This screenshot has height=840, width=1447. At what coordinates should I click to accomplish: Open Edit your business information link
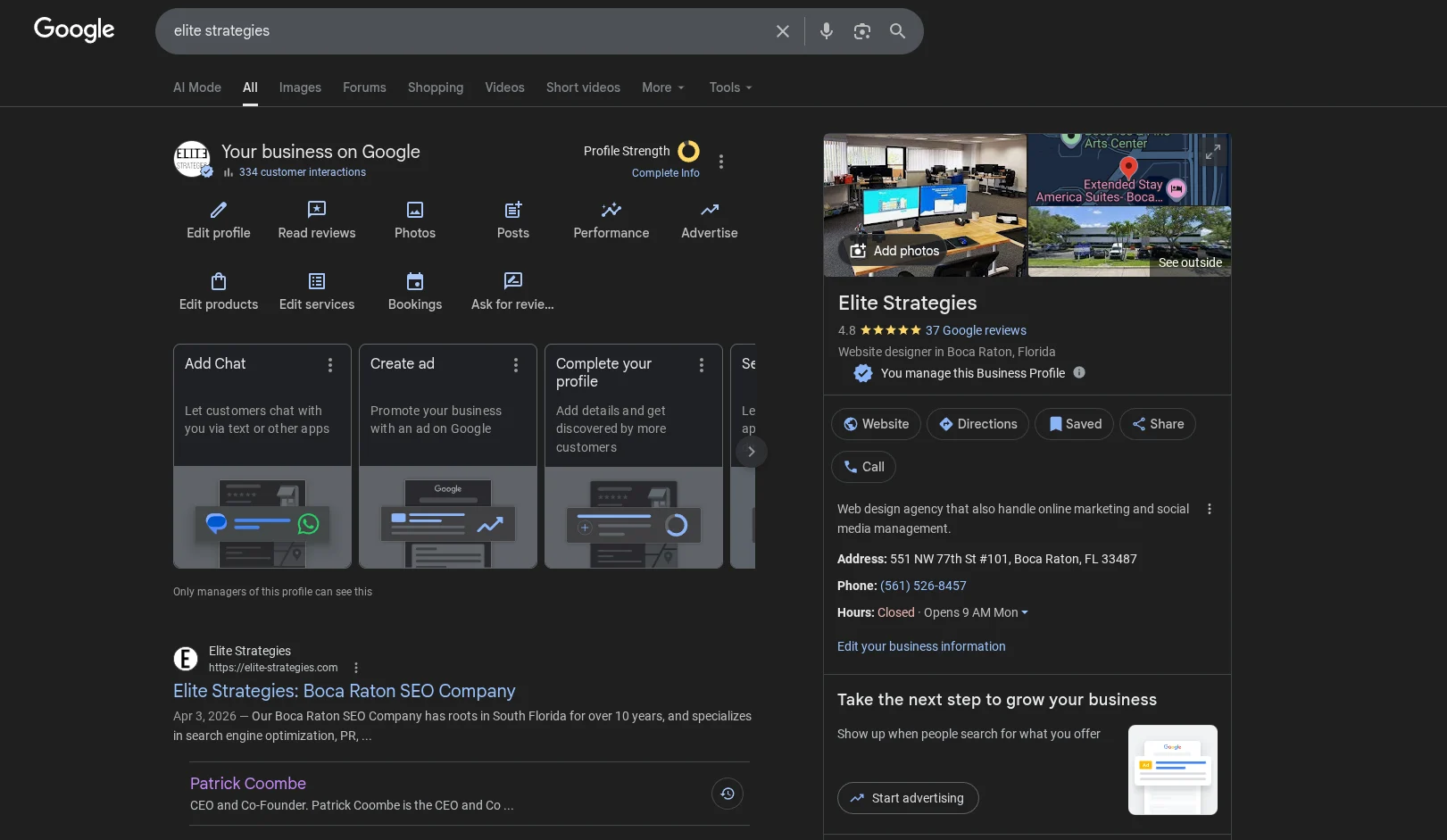921,646
